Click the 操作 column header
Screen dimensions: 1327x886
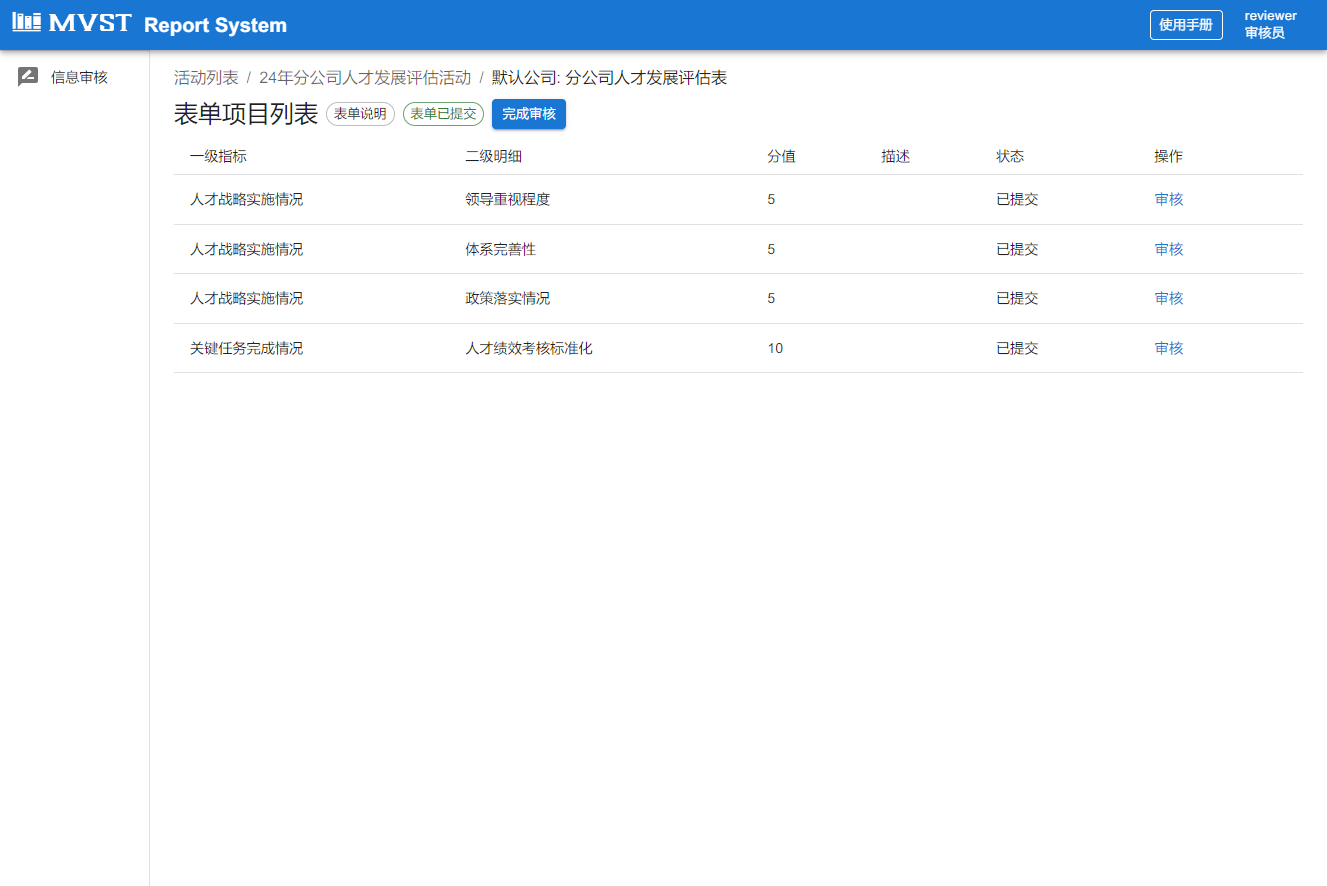(x=1168, y=156)
